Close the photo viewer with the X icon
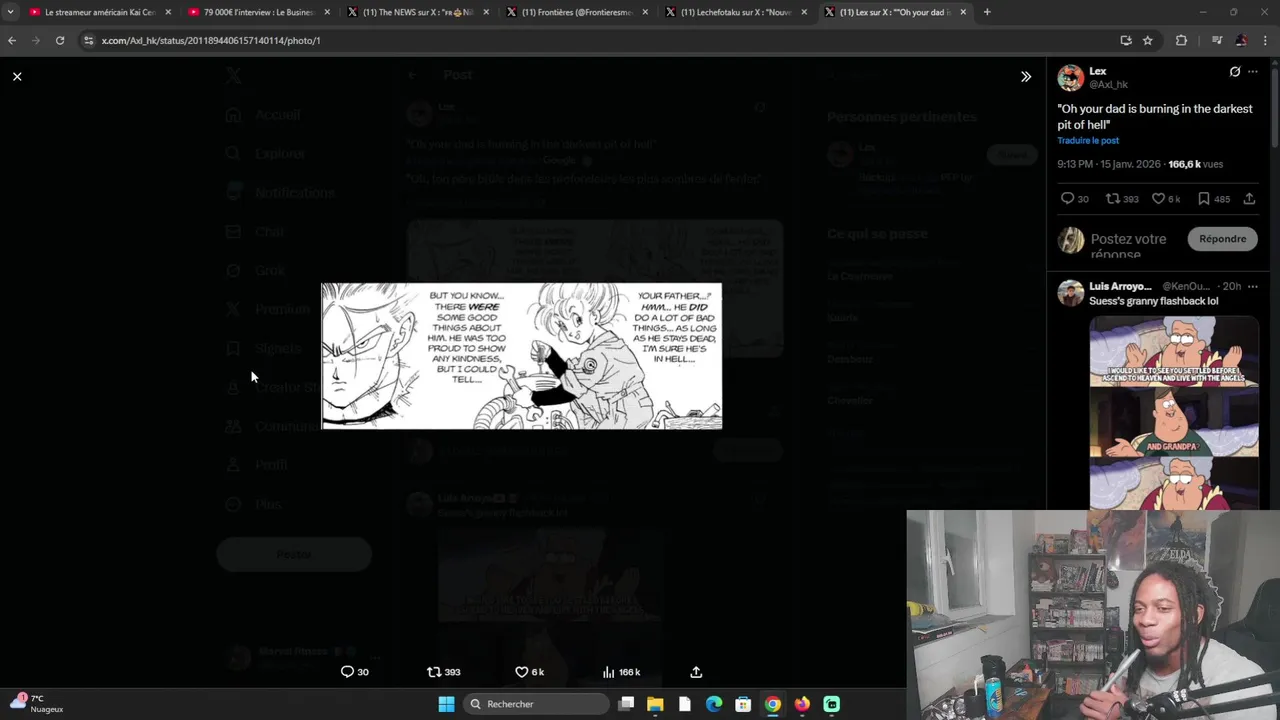1280x720 pixels. click(x=17, y=76)
